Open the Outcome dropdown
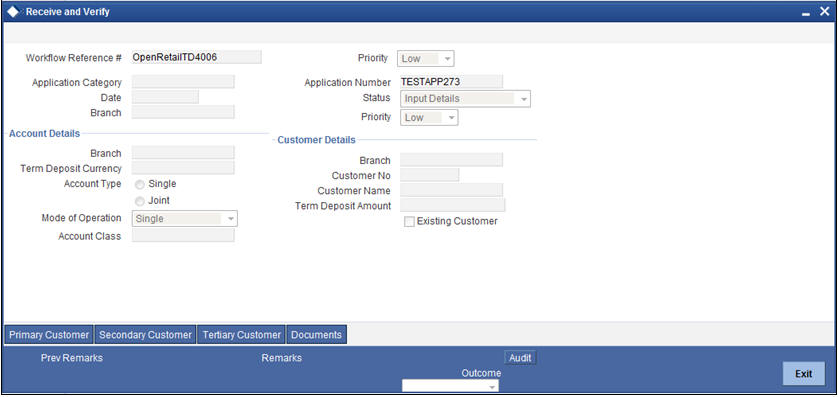838x397 pixels. [450, 386]
